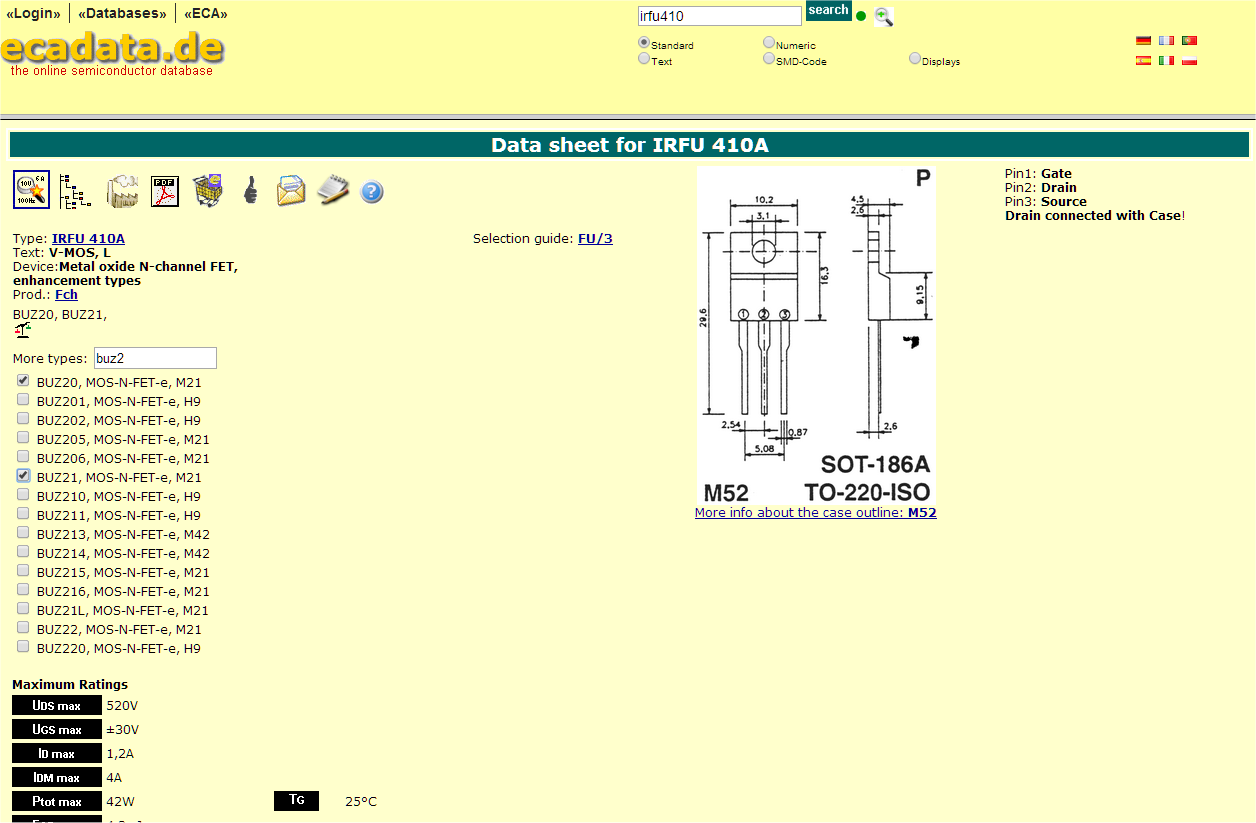
Task: Click the UGS max value ±30V
Action: pos(123,730)
